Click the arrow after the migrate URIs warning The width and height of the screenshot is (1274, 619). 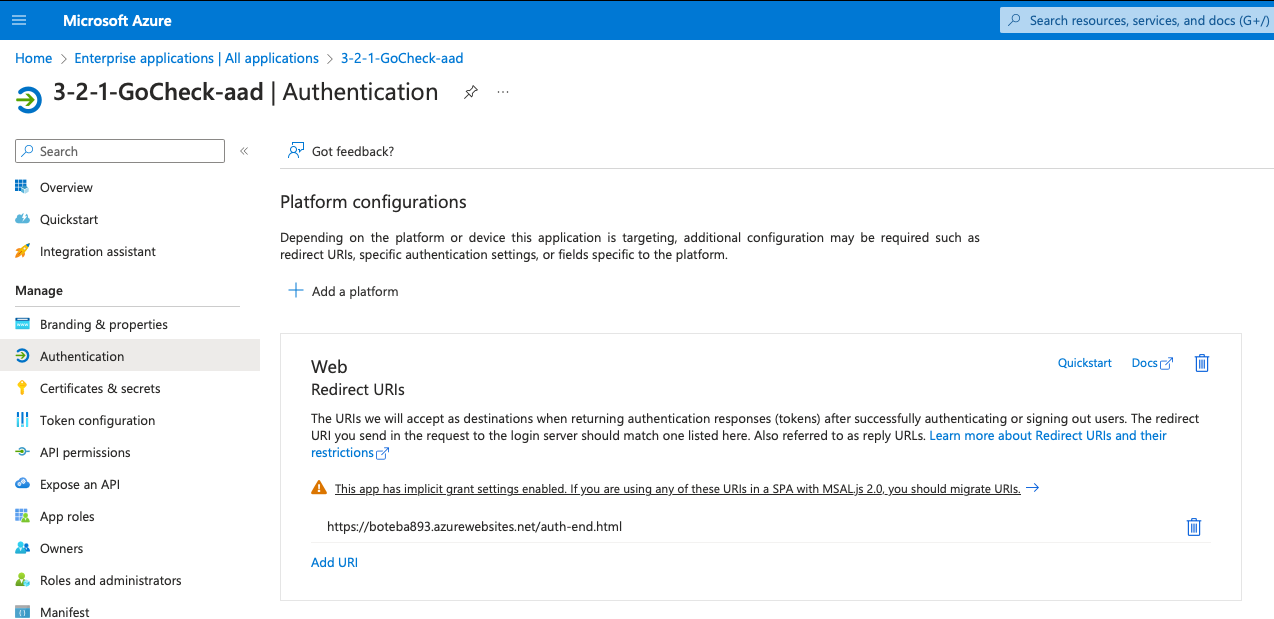pos(1033,488)
